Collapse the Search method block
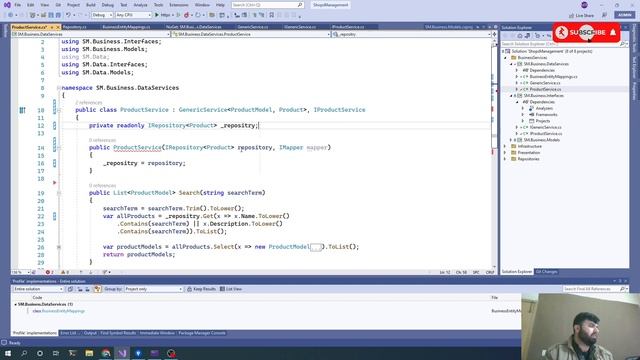The width and height of the screenshot is (640, 360). pyautogui.click(x=59, y=193)
